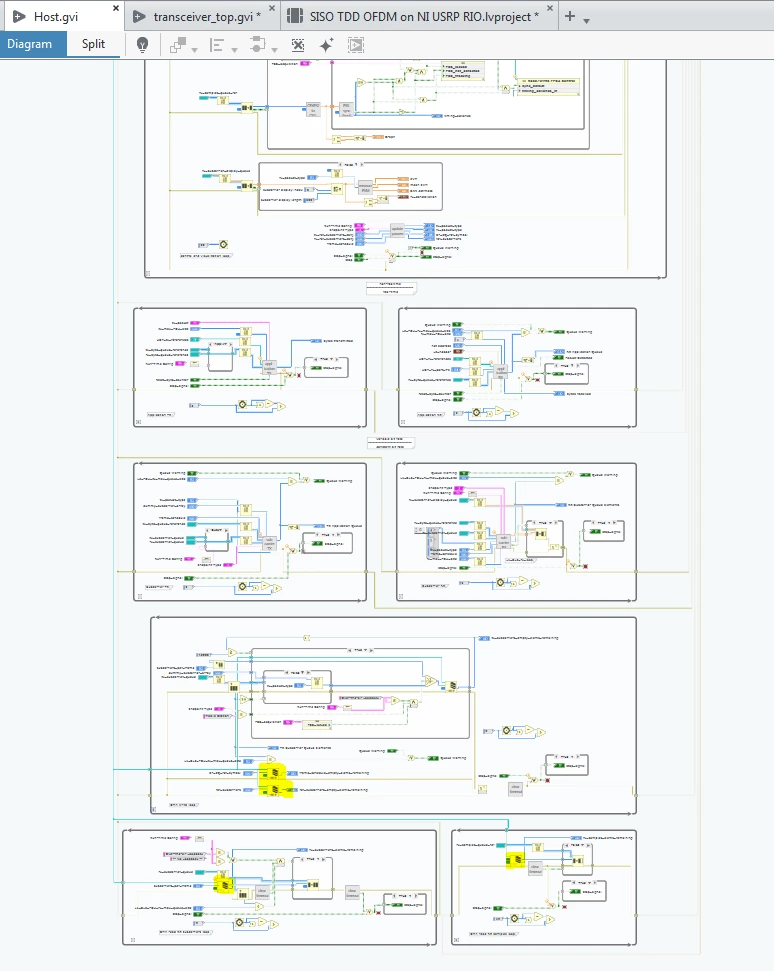
Task: Click the gray close timeout node in bottom-right loop
Action: (535, 868)
